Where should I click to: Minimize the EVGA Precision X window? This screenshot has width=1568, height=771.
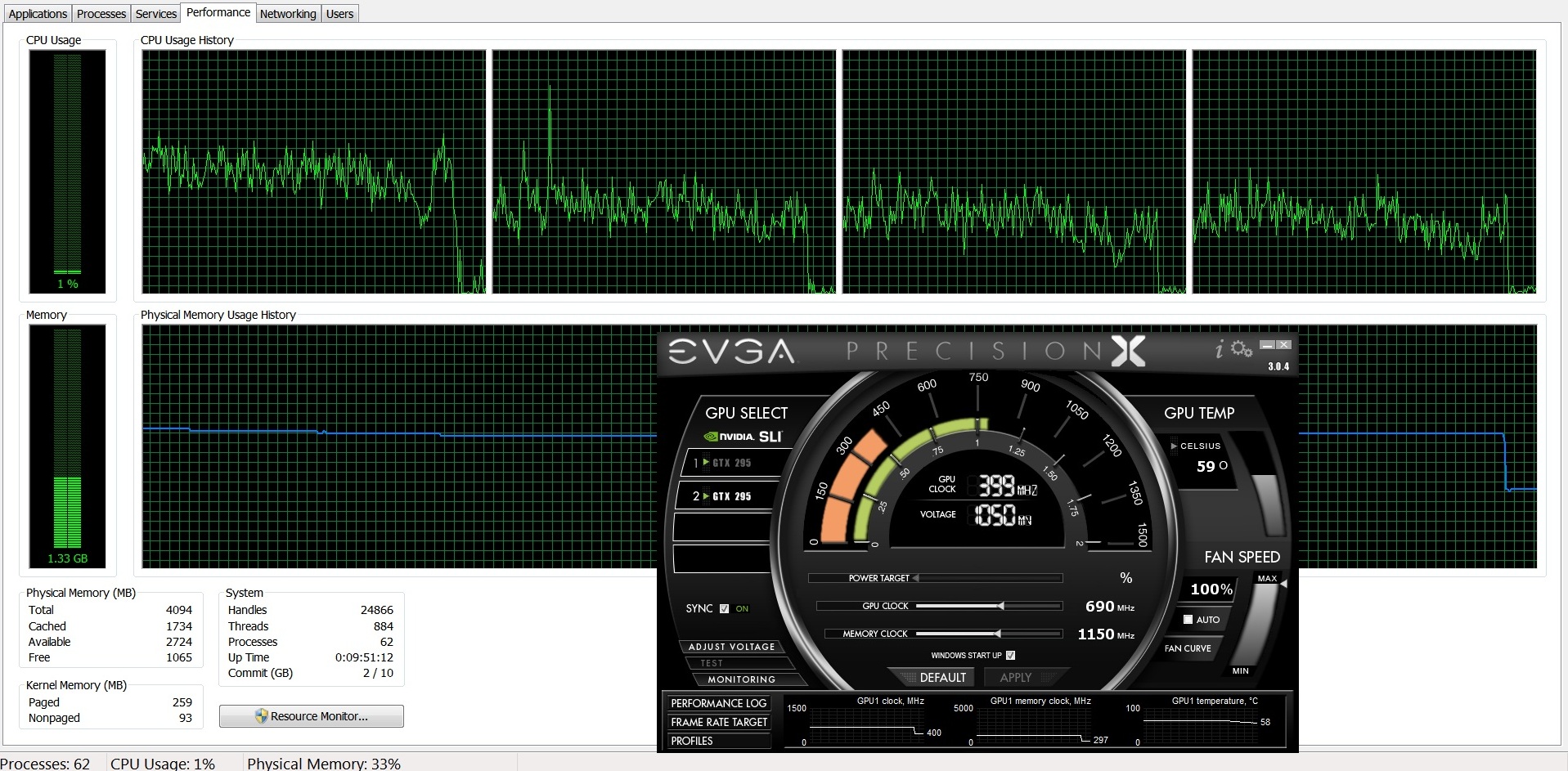pos(1267,345)
